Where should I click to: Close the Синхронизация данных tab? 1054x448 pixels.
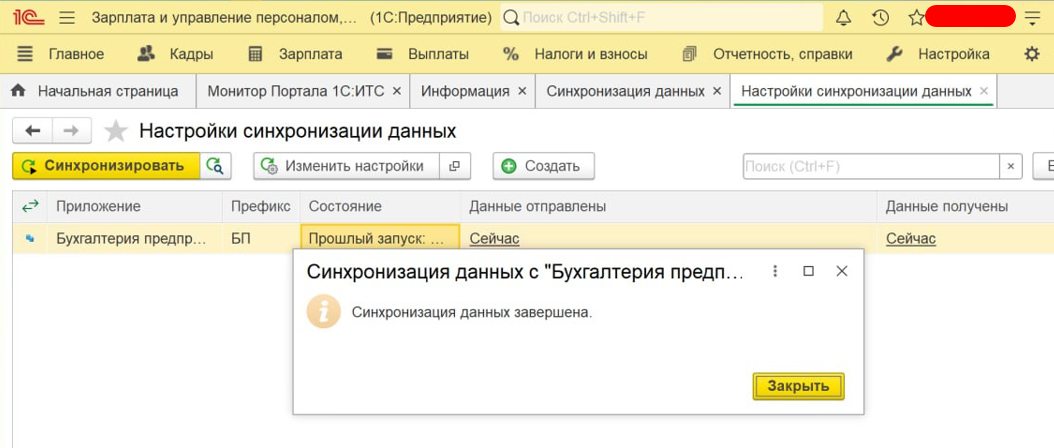click(x=717, y=91)
